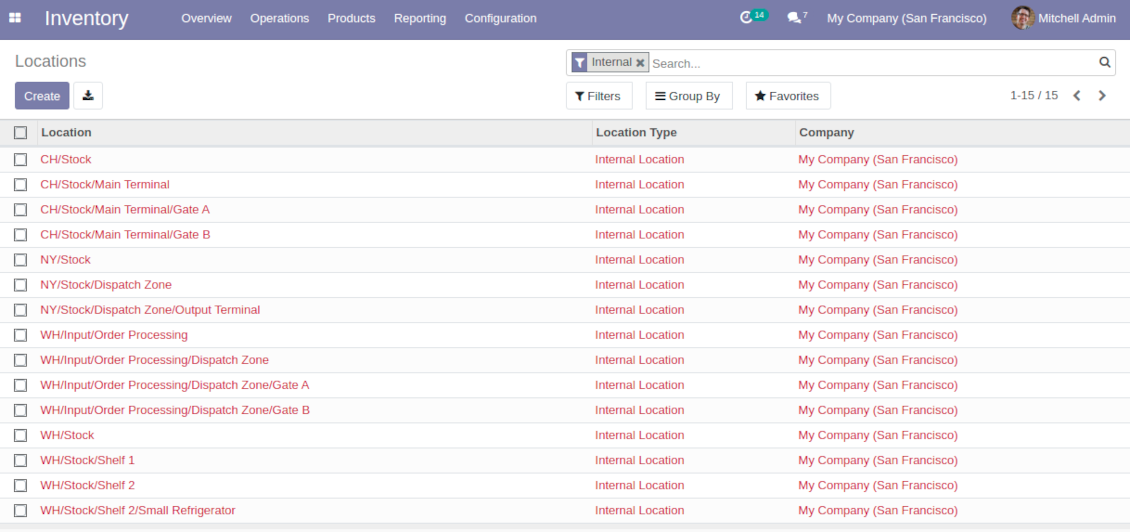Open the Reporting menu

click(x=420, y=18)
